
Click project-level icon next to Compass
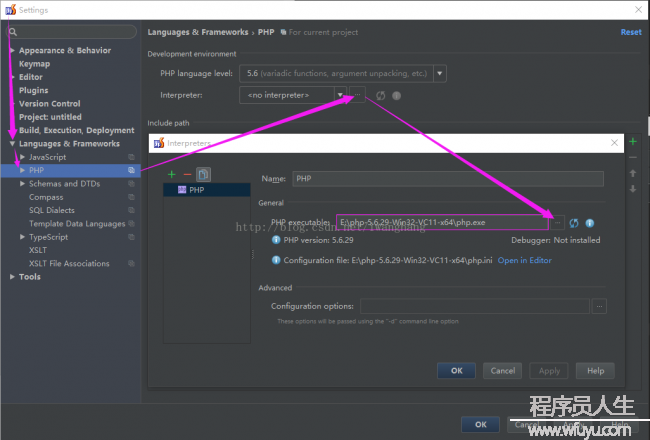(x=131, y=197)
